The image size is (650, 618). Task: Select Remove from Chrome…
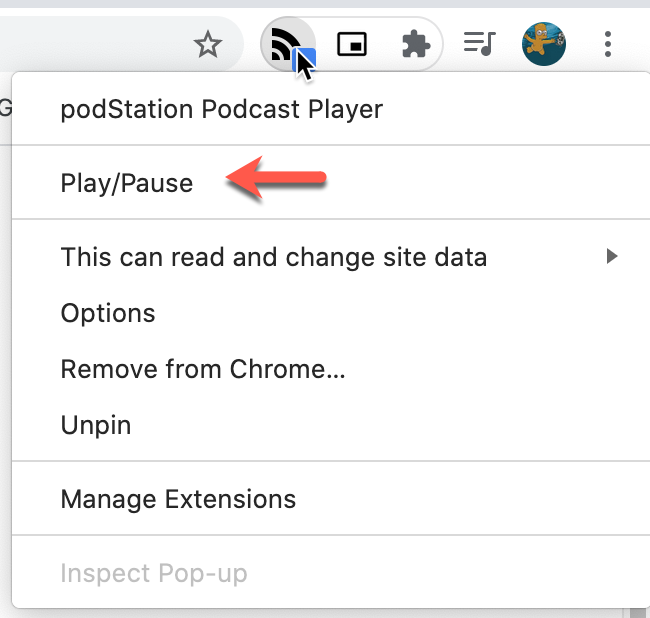click(x=331, y=368)
